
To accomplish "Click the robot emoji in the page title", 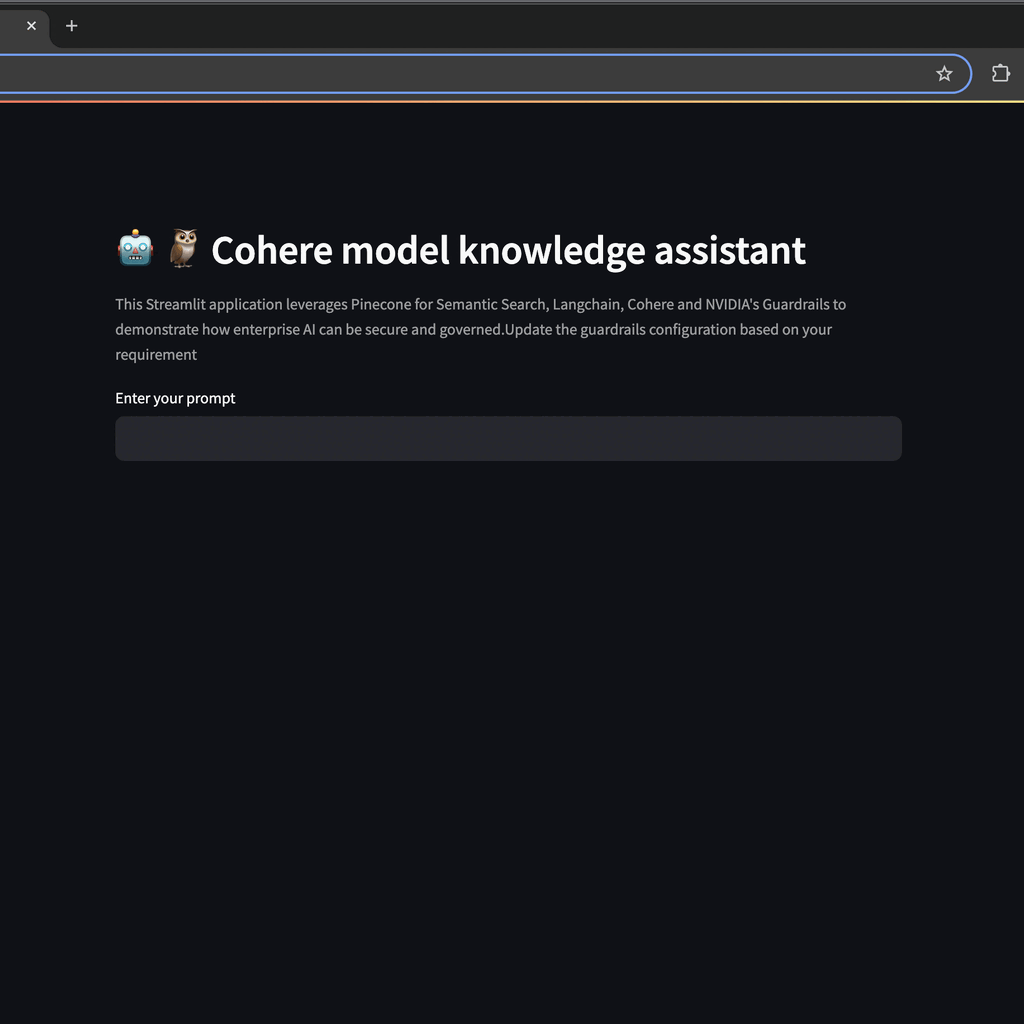I will [x=135, y=248].
